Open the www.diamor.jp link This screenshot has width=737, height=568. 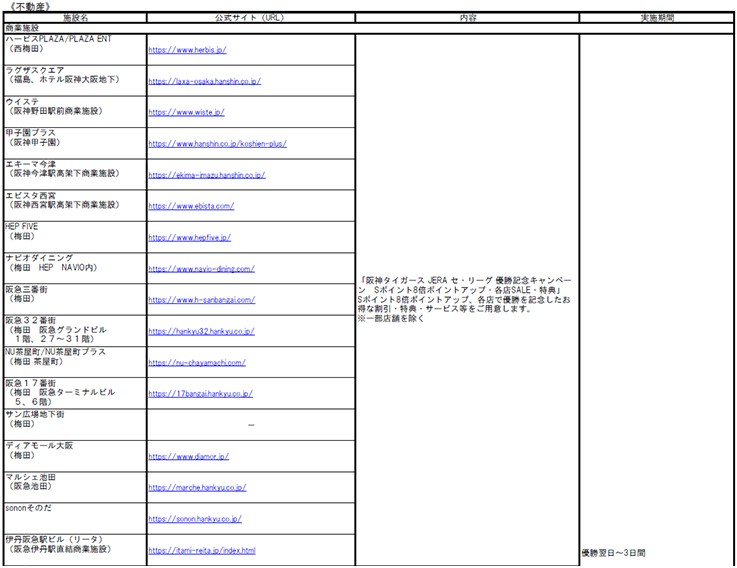[188, 457]
